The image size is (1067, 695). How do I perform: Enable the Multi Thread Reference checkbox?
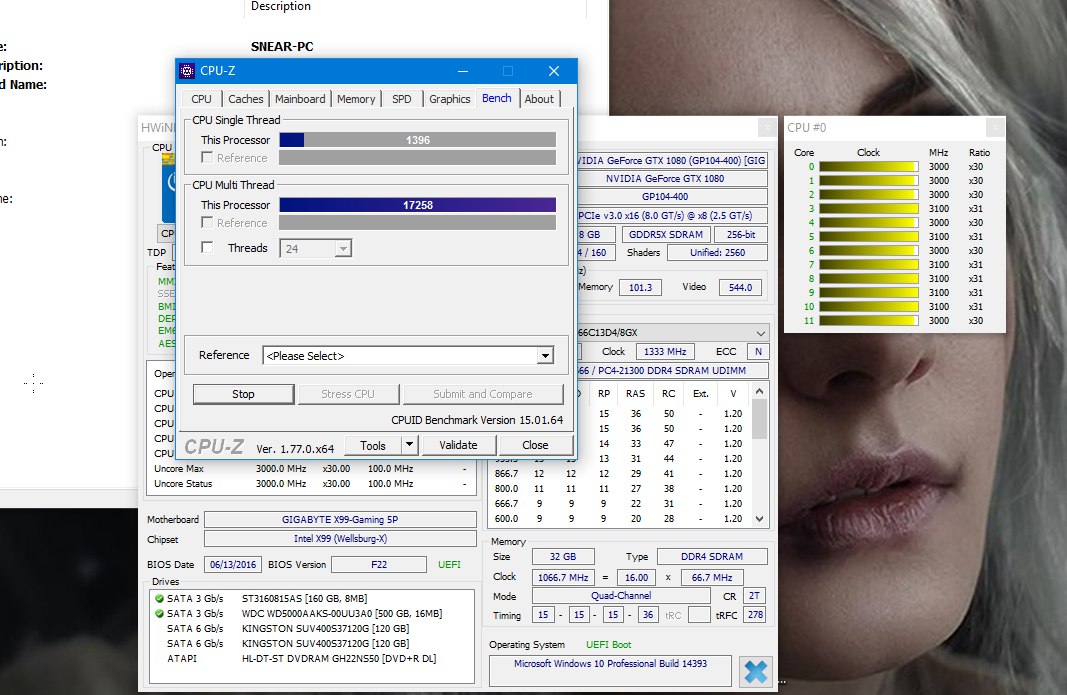pos(208,223)
